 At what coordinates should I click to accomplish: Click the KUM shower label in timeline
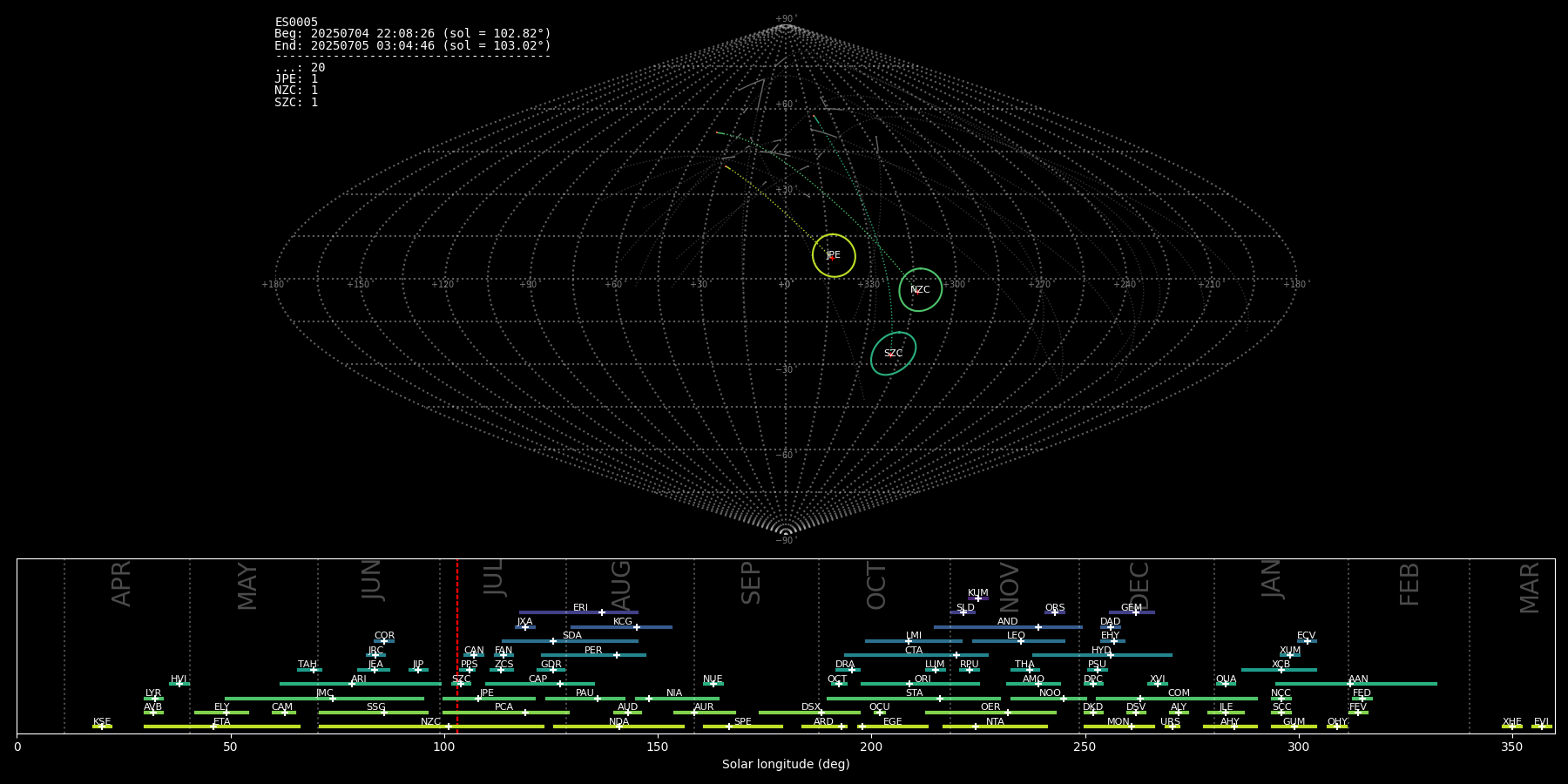(978, 593)
